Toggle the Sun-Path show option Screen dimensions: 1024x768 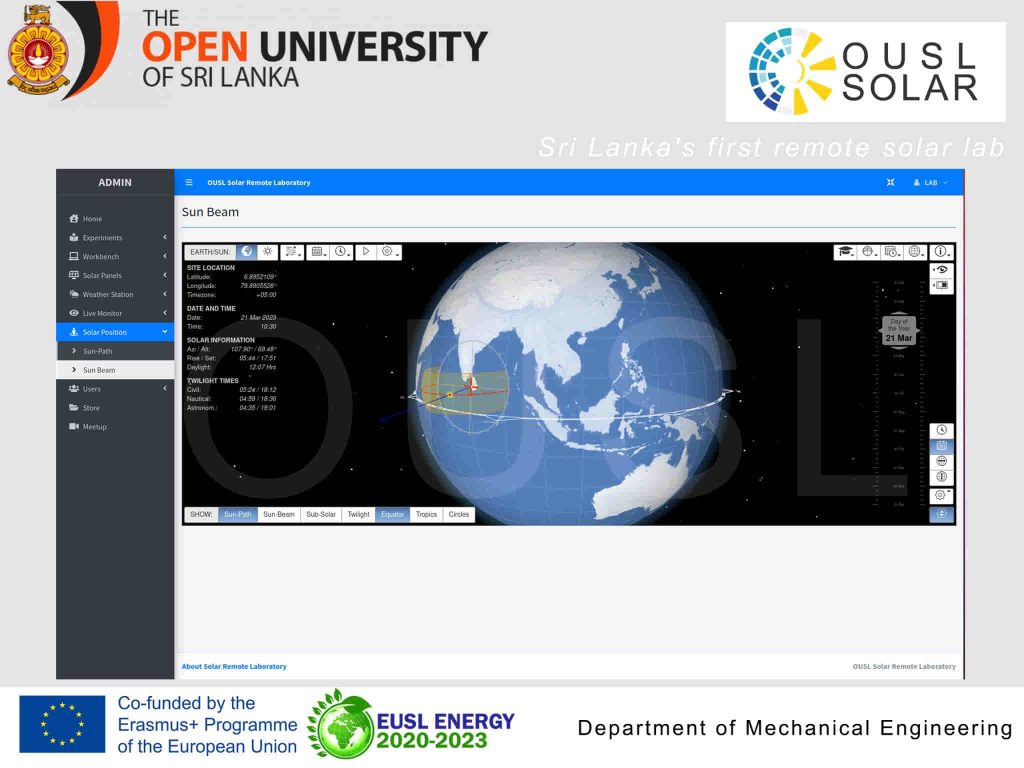[238, 515]
